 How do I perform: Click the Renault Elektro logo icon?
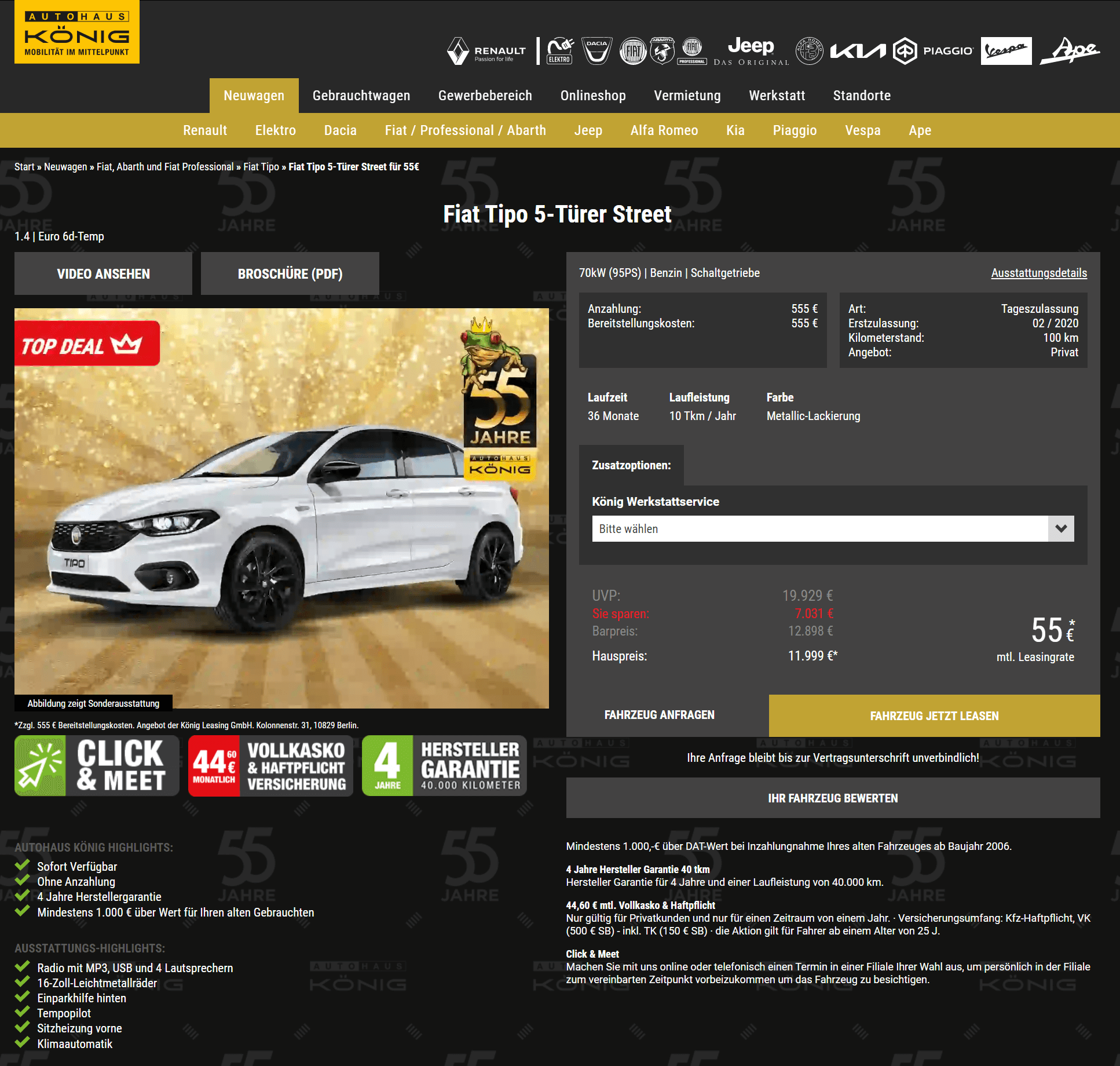click(x=560, y=51)
